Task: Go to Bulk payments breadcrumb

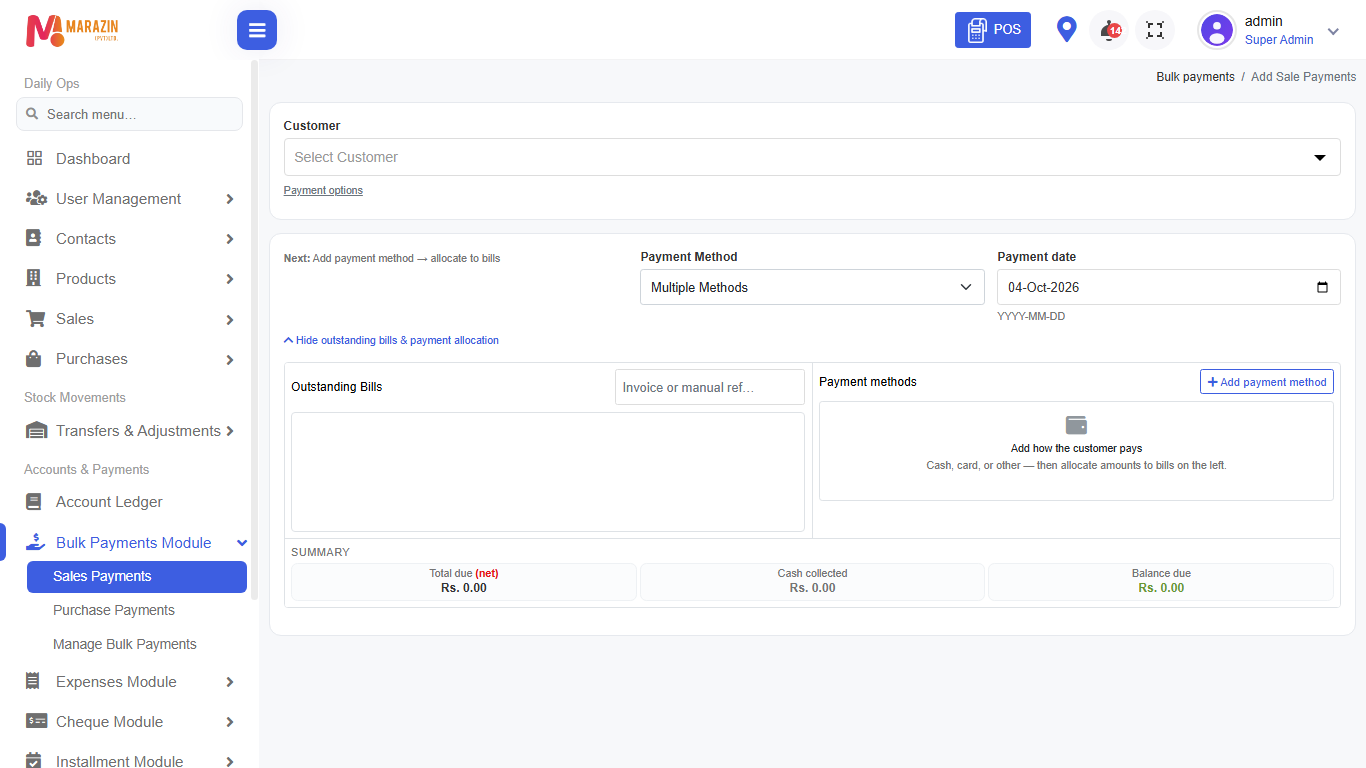Action: (x=1195, y=77)
